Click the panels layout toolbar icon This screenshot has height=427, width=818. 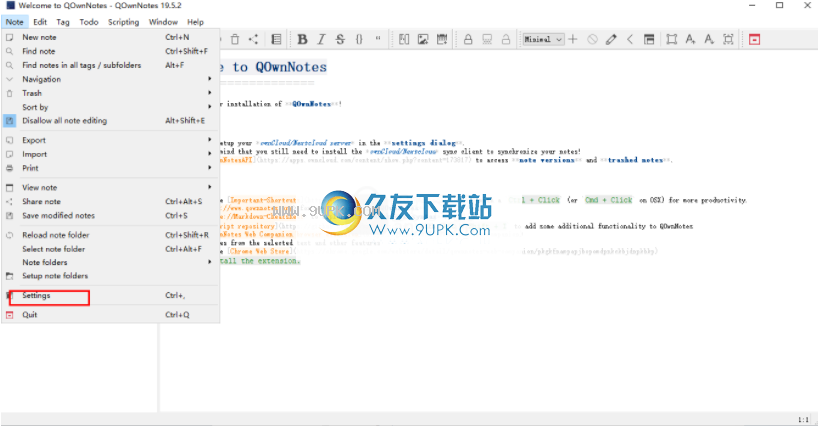[649, 39]
